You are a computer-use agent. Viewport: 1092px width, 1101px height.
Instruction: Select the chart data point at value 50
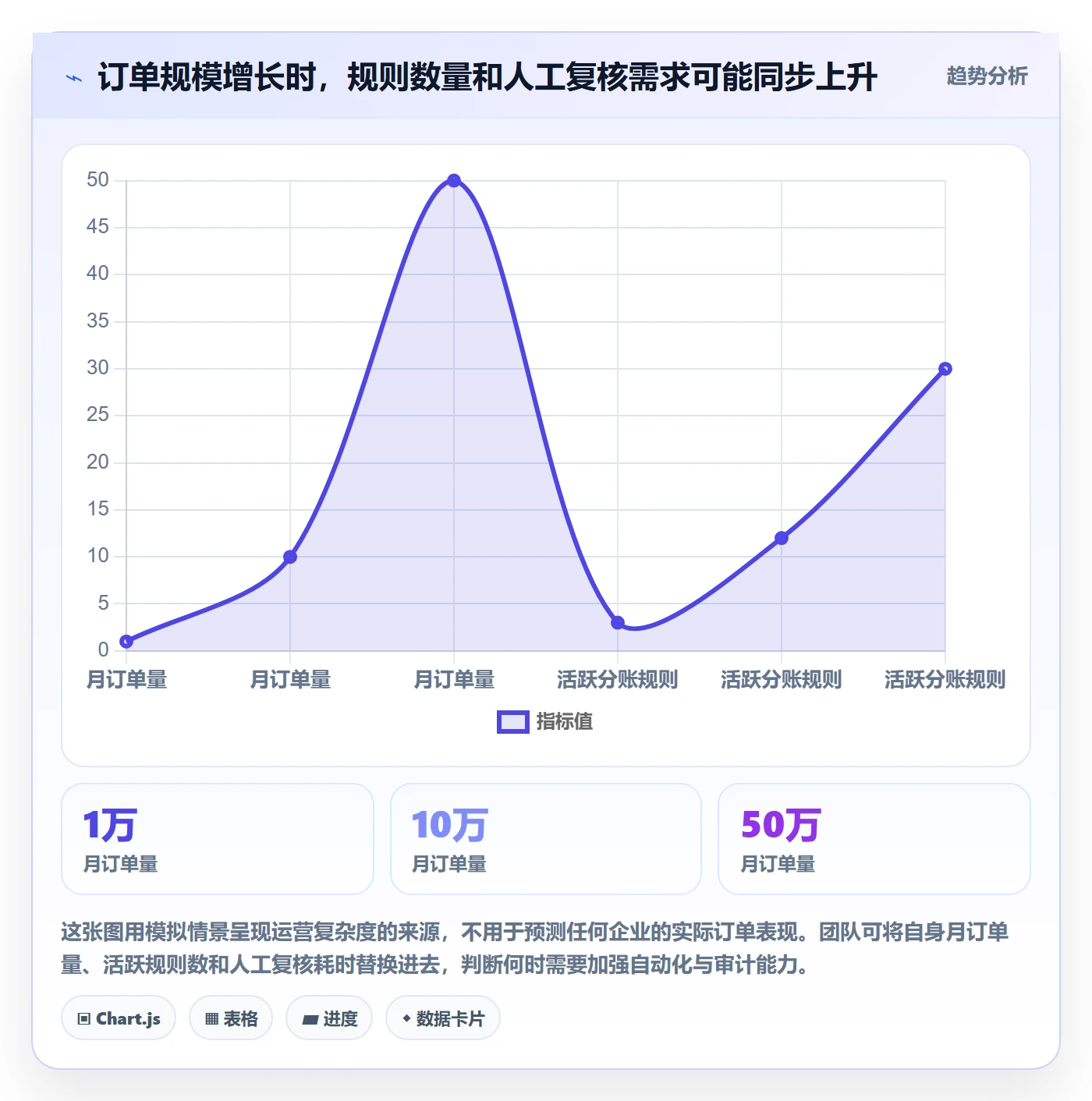(454, 181)
